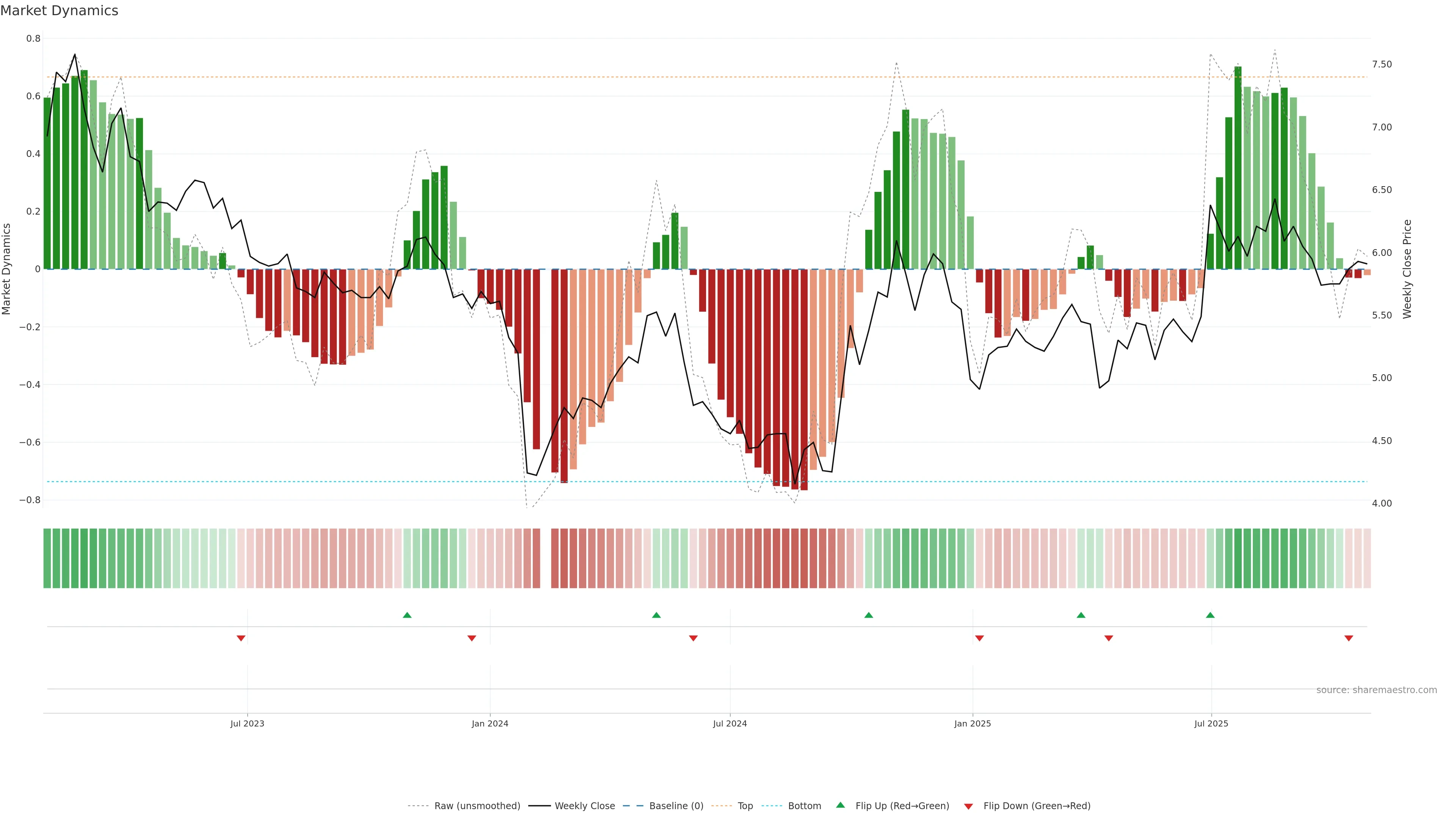Toggle the Baseline (0) legend entry
The width and height of the screenshot is (1456, 819).
pos(676,806)
